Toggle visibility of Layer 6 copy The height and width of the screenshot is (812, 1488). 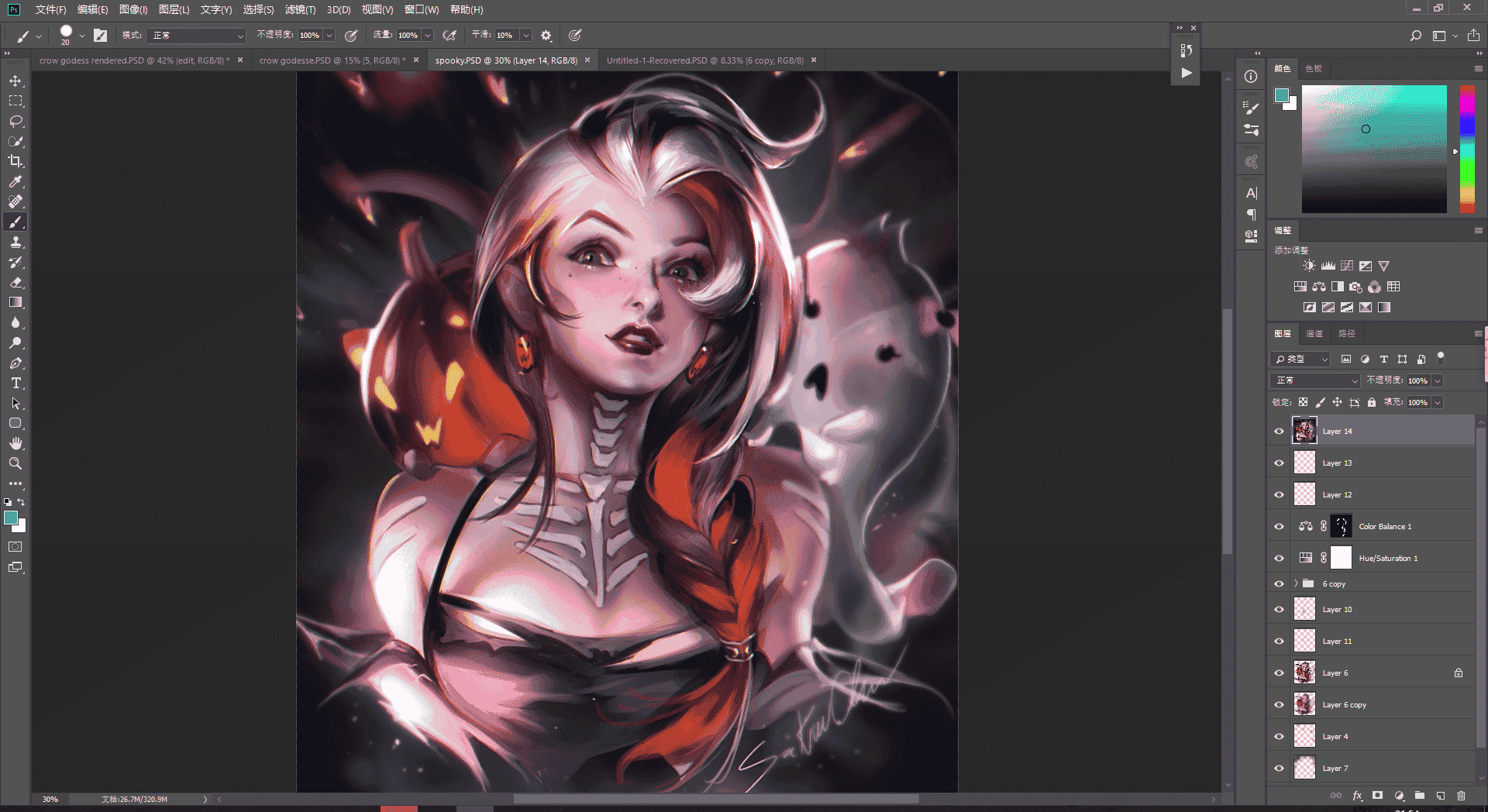click(x=1279, y=704)
